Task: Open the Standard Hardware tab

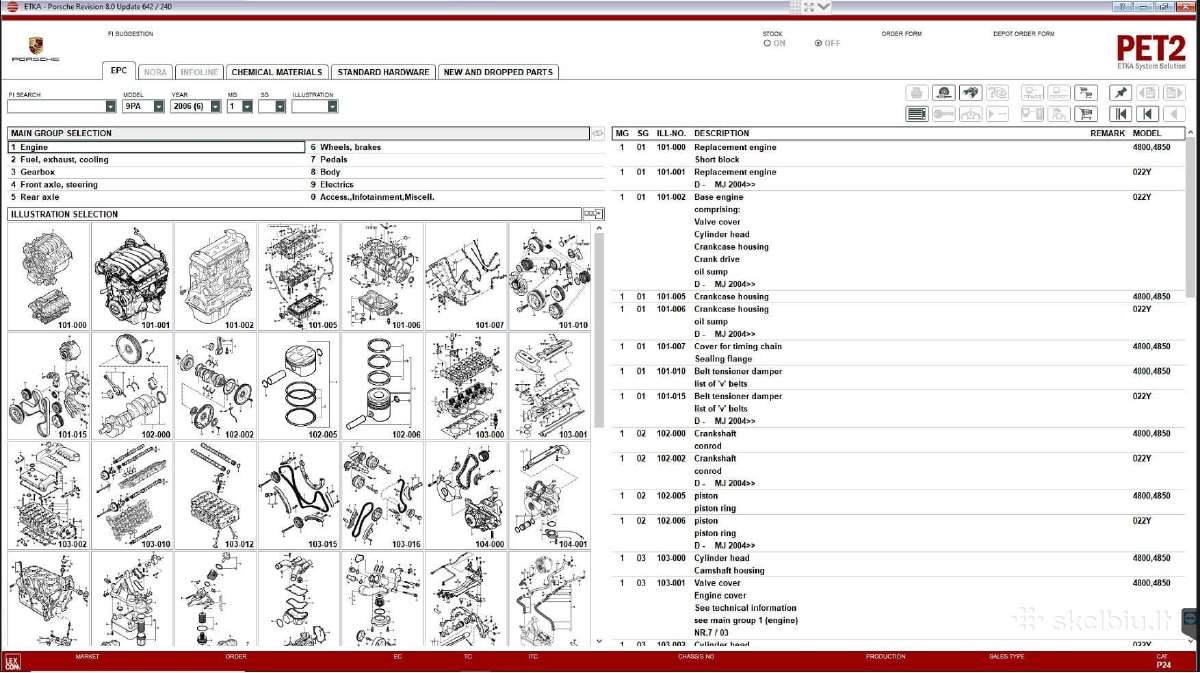Action: coord(383,72)
